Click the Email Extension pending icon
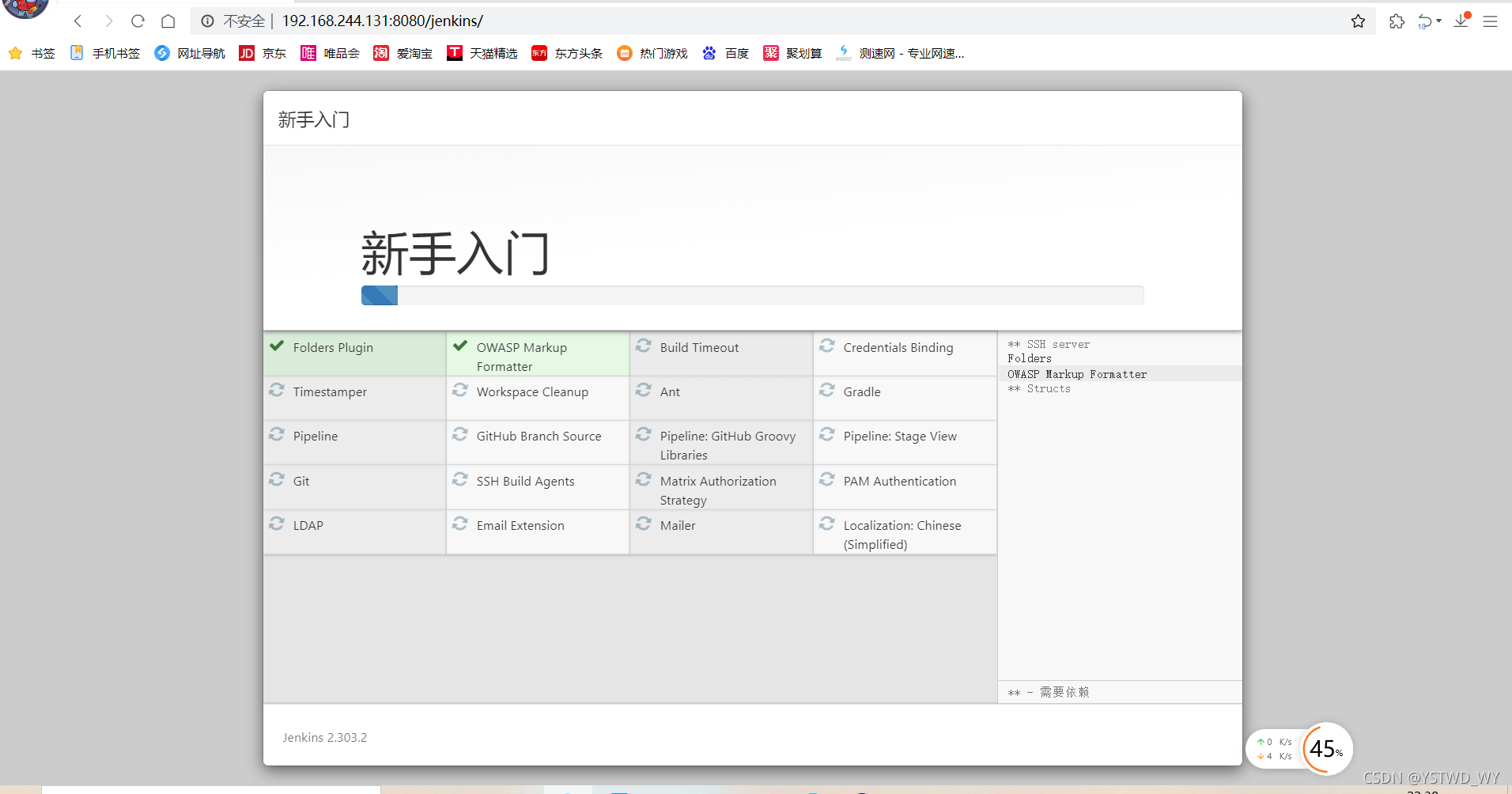 [460, 524]
